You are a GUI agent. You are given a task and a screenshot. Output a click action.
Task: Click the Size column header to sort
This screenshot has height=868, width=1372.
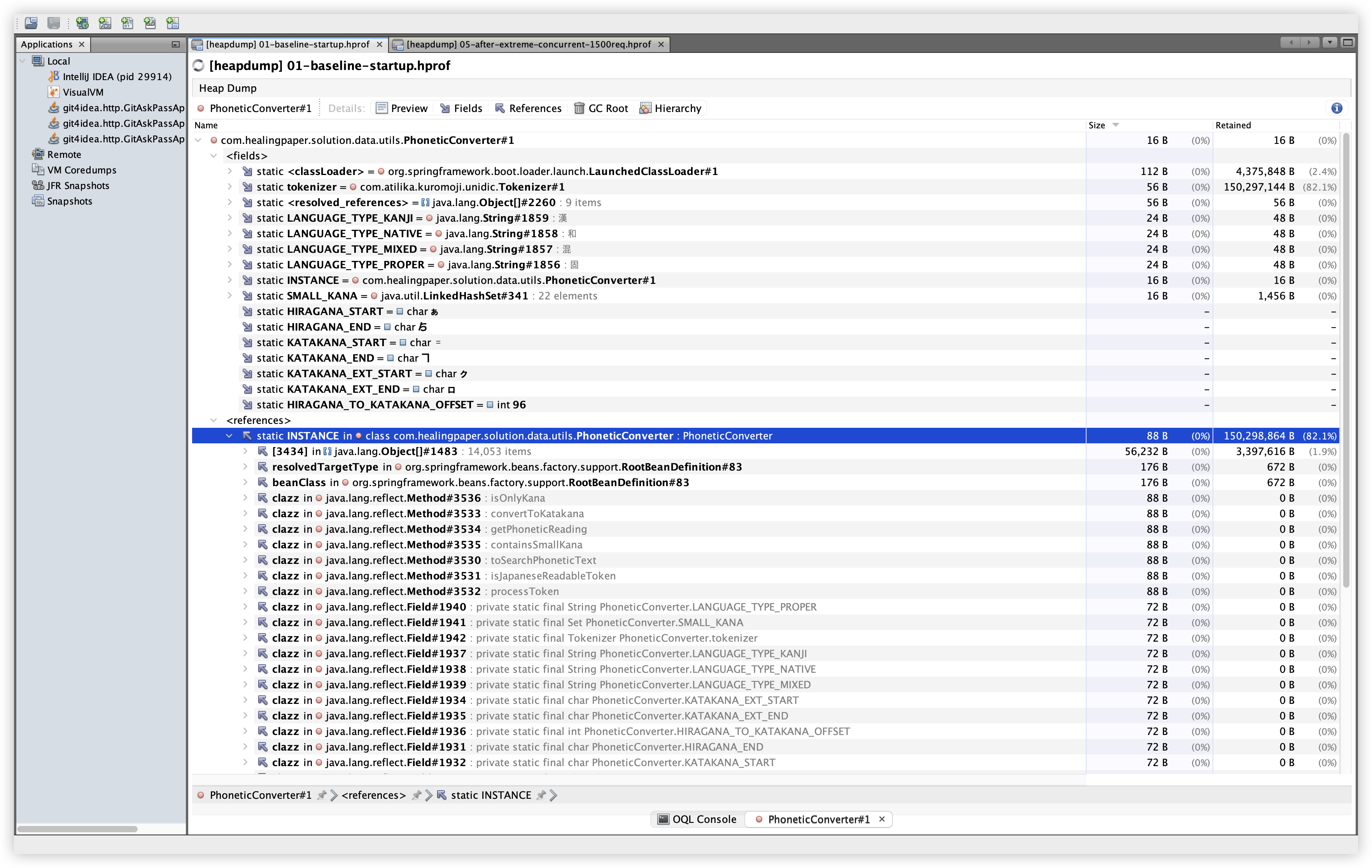click(x=1098, y=125)
